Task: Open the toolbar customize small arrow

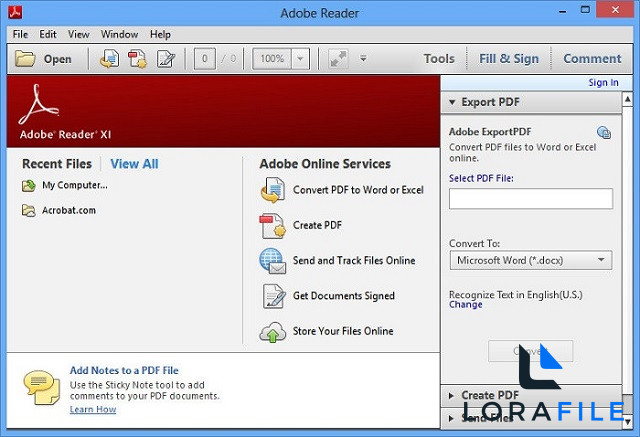Action: [363, 59]
